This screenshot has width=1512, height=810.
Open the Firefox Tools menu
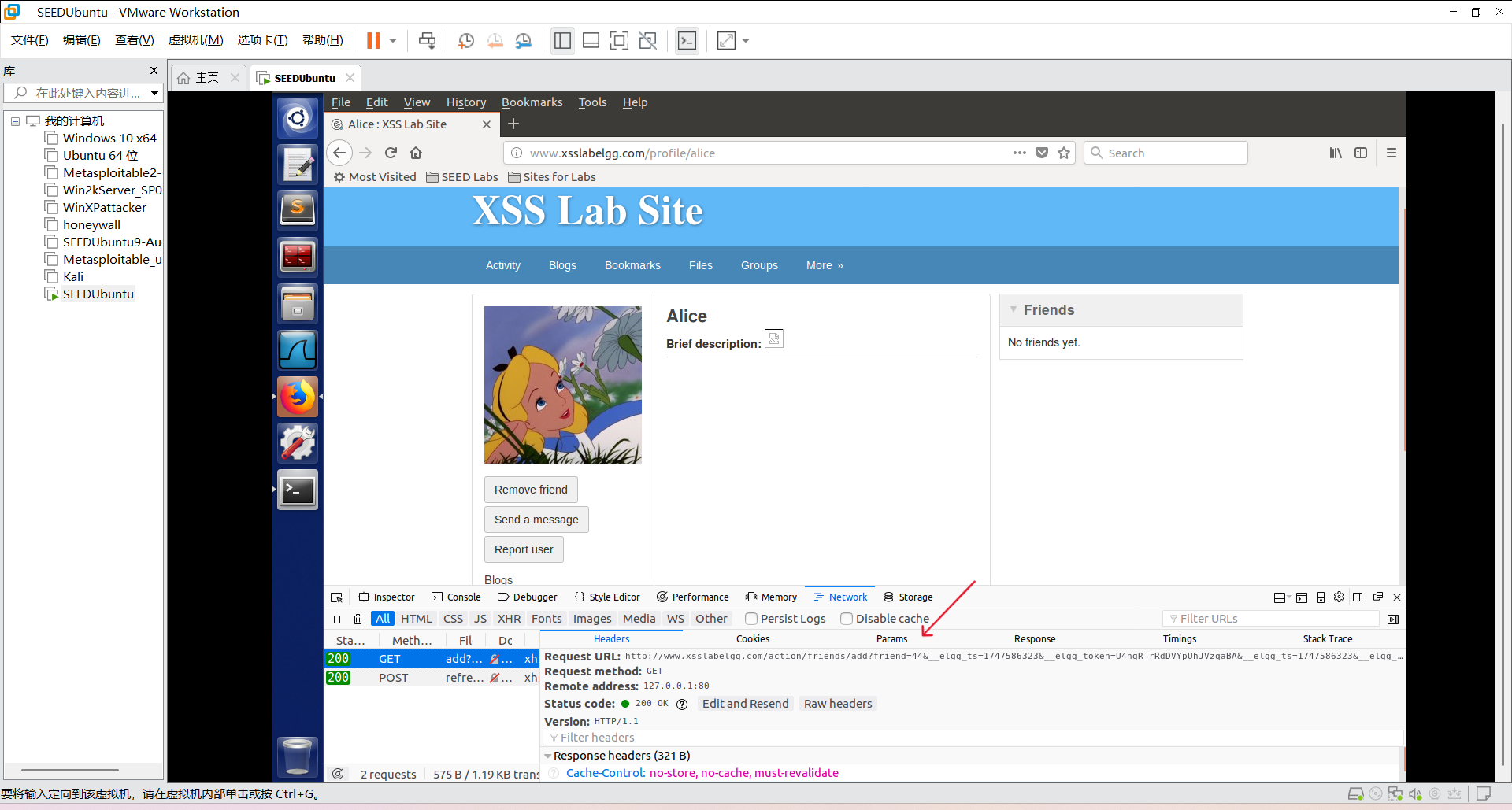593,102
